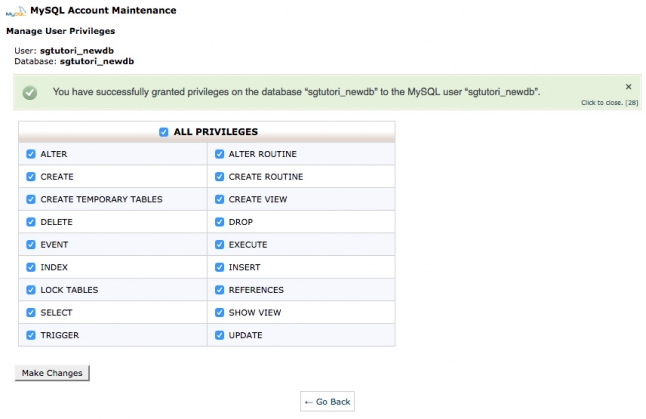646x419 pixels.
Task: Toggle the EVENT privilege checkbox
Action: pyautogui.click(x=30, y=245)
